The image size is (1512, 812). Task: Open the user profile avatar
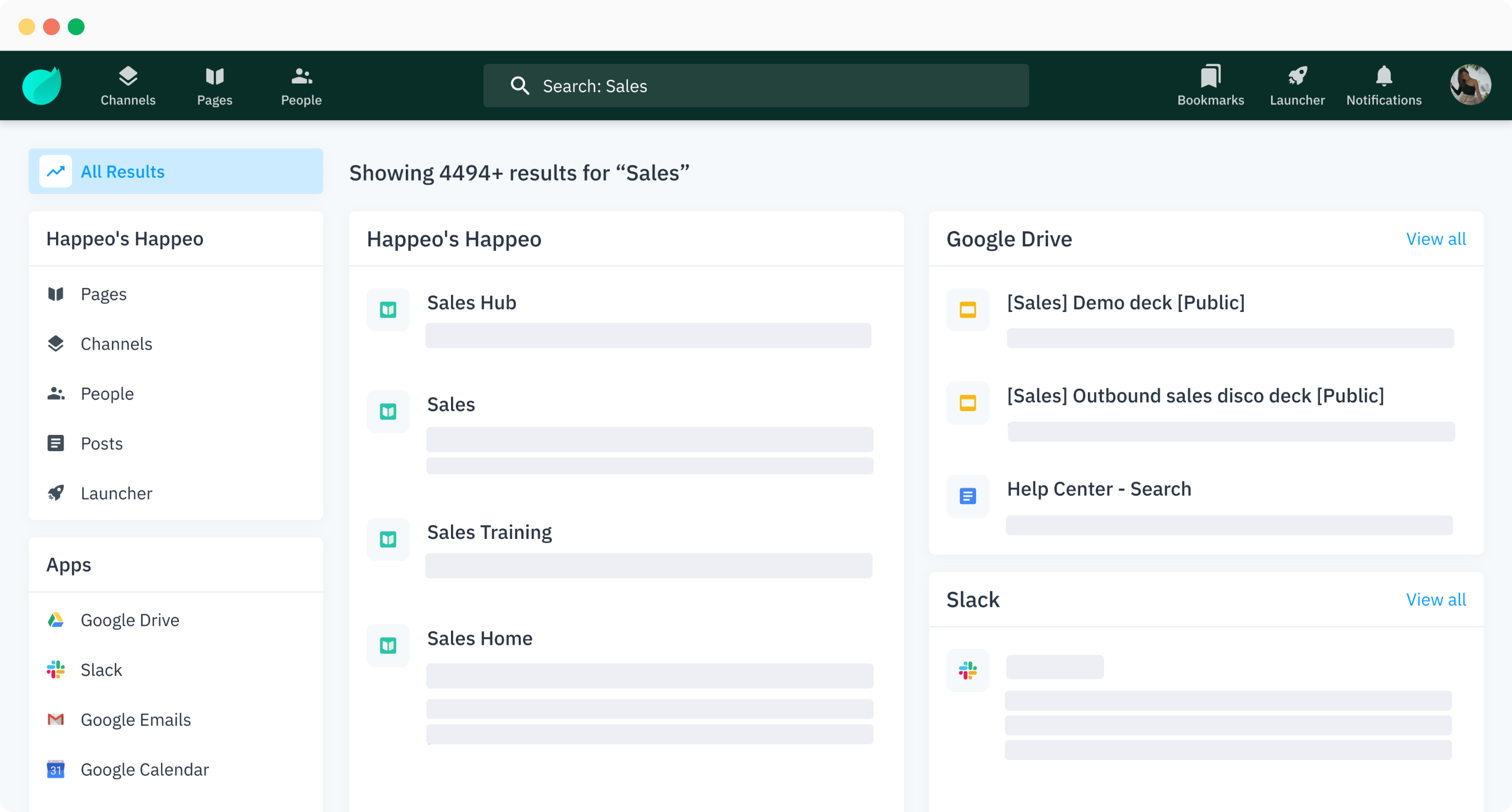[x=1471, y=85]
